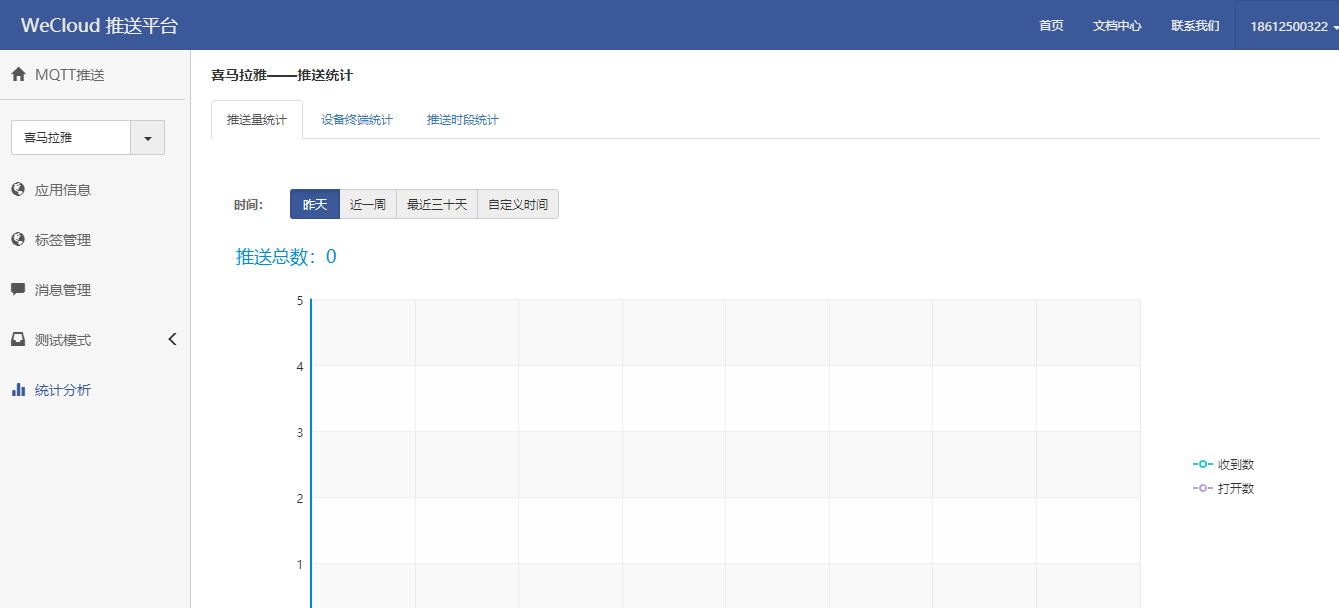The height and width of the screenshot is (608, 1339).
Task: Click the 喜马拉雅——推送统计 heading
Action: tap(282, 75)
